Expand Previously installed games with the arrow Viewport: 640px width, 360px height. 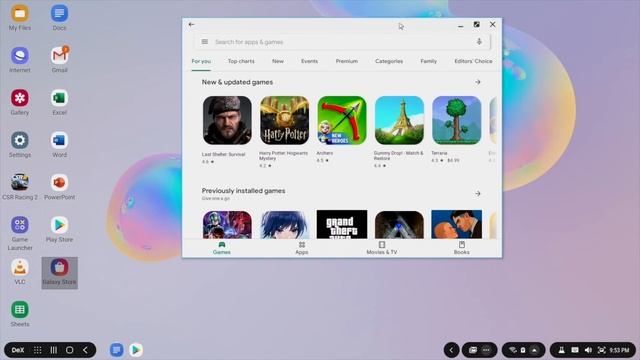[x=478, y=193]
